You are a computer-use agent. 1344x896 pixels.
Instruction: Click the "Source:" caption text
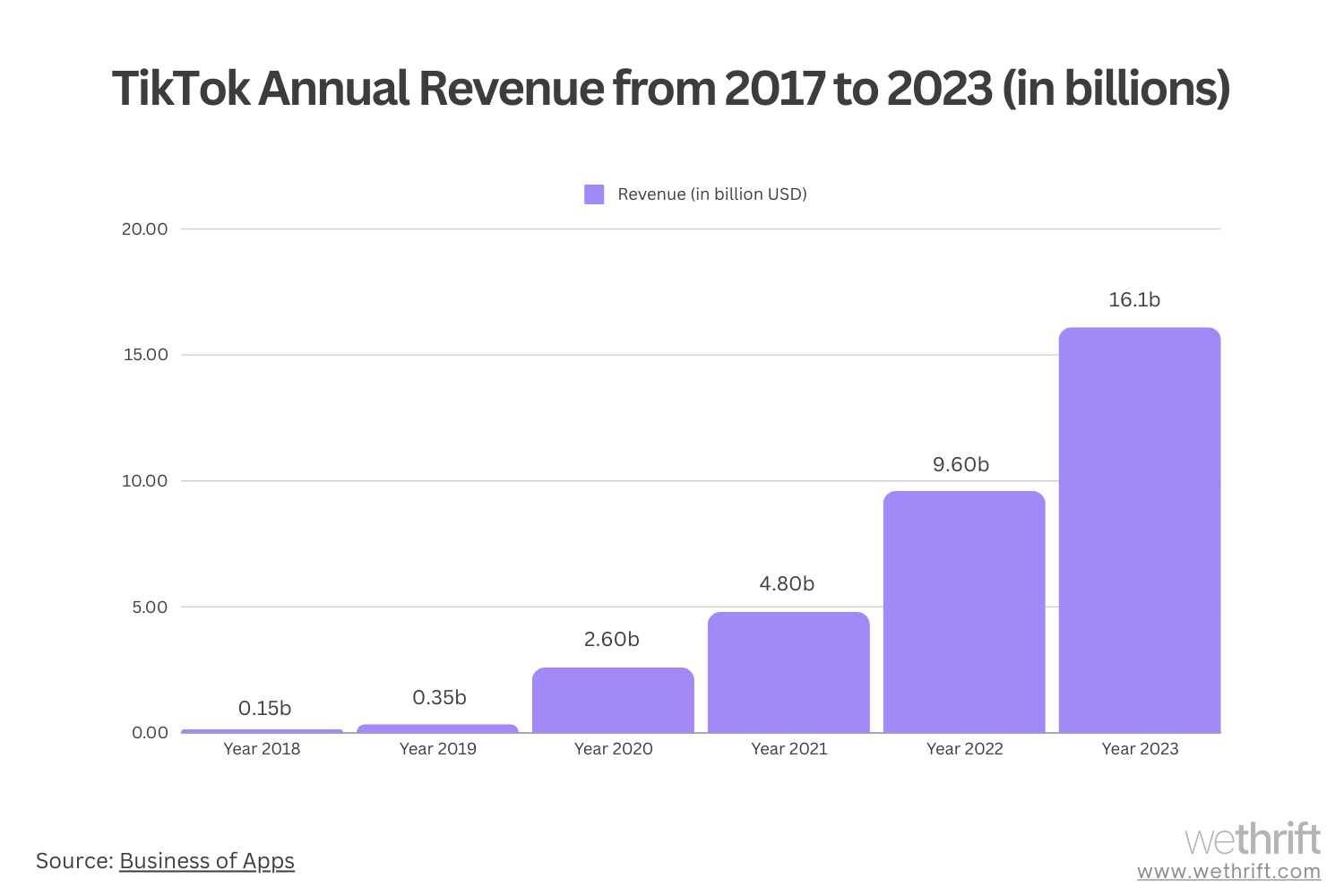click(74, 861)
